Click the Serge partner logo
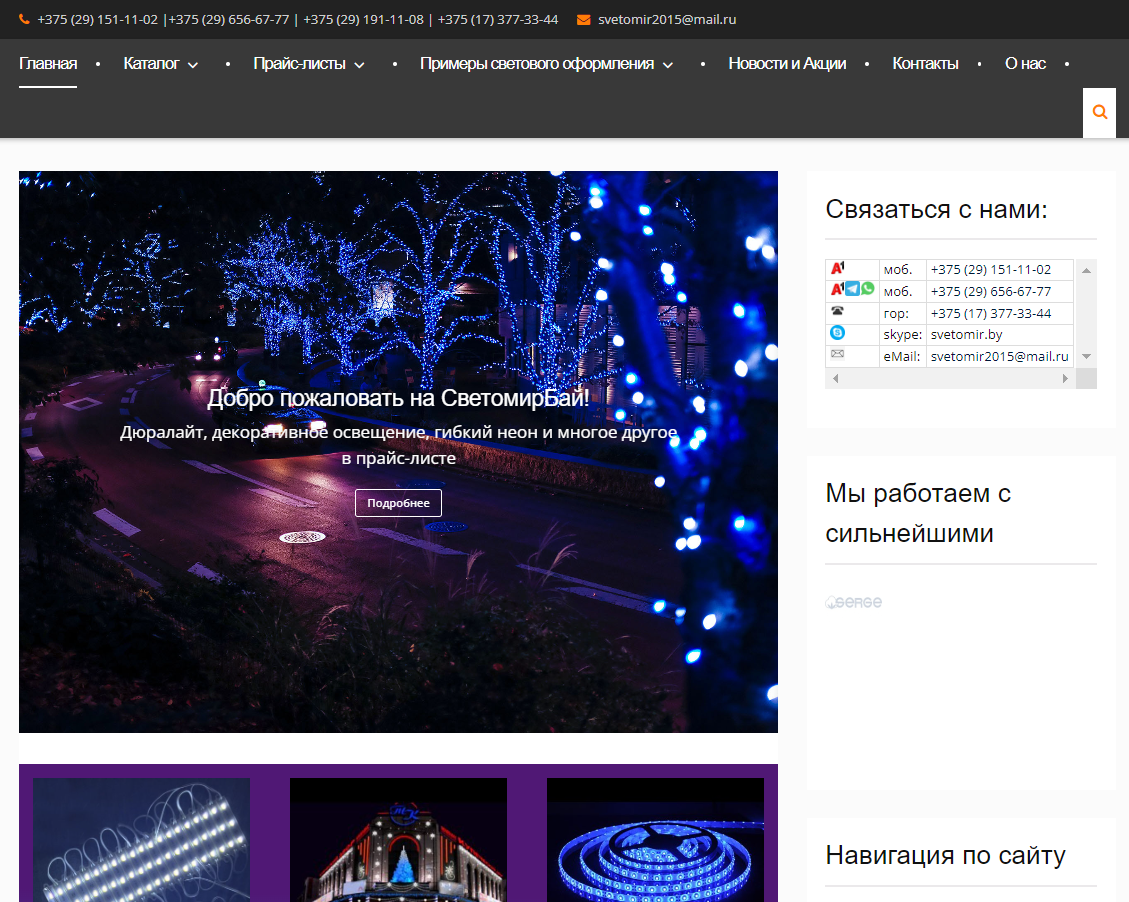 (853, 602)
